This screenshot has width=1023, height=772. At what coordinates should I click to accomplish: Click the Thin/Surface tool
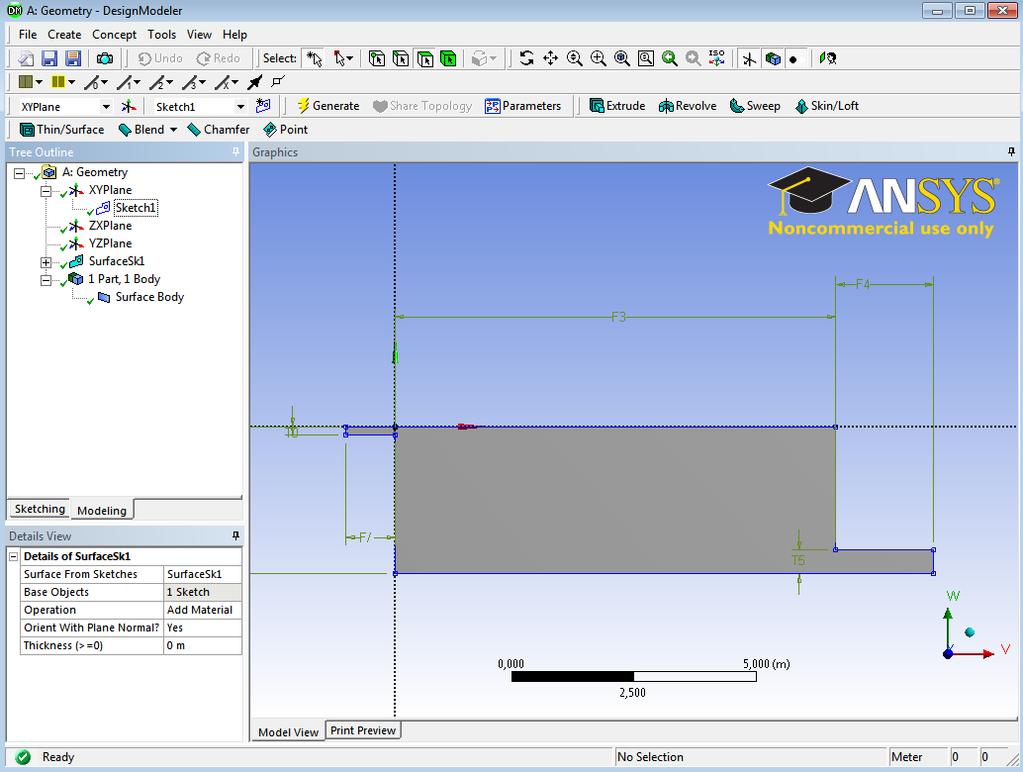tap(62, 129)
